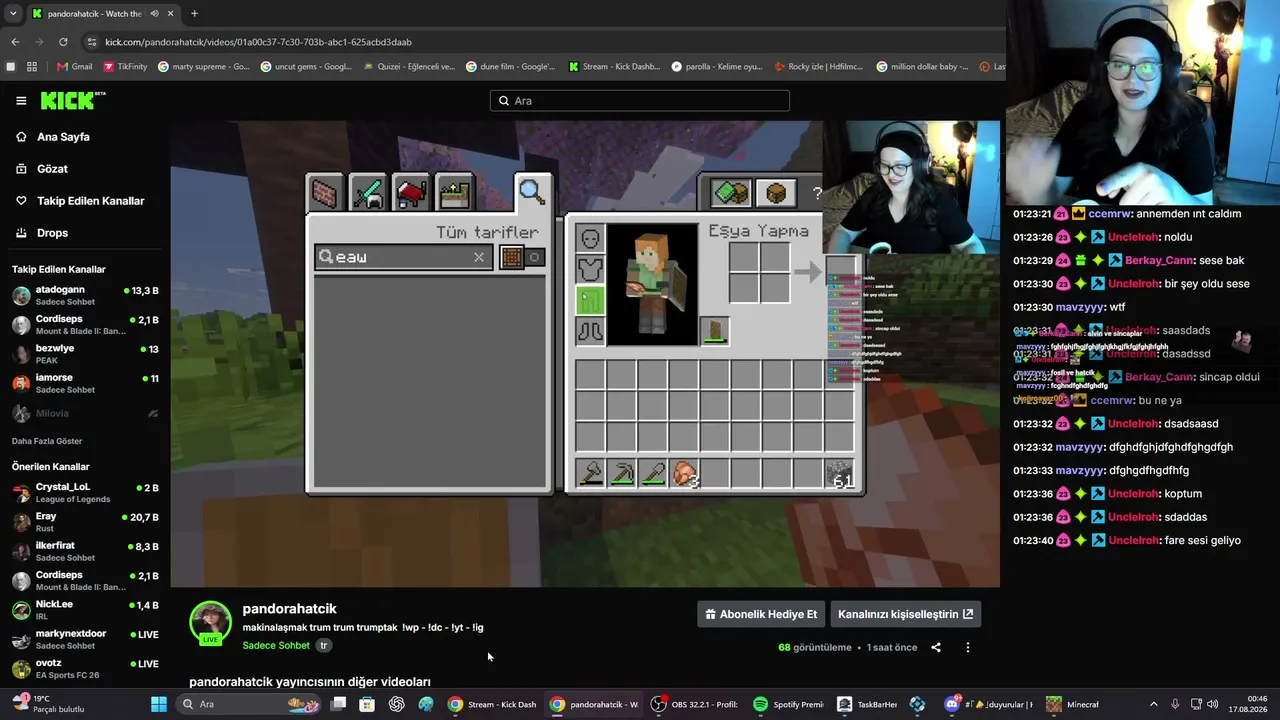This screenshot has height=720, width=1280.
Task: Select the redstone recipe tab
Action: [x=453, y=193]
